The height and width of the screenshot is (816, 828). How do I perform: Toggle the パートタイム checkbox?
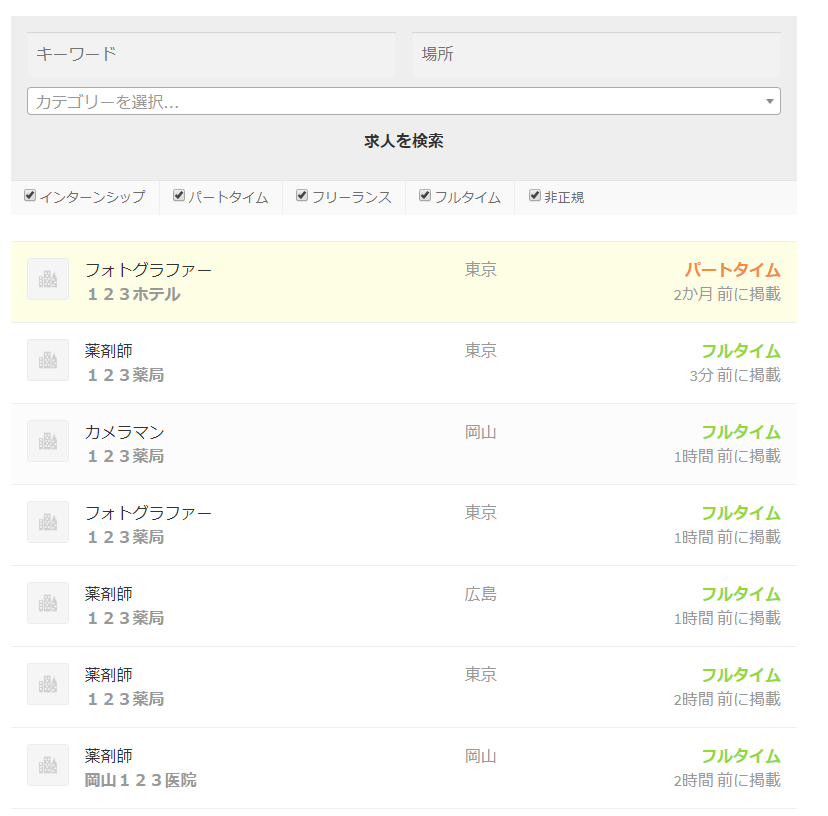point(179,195)
